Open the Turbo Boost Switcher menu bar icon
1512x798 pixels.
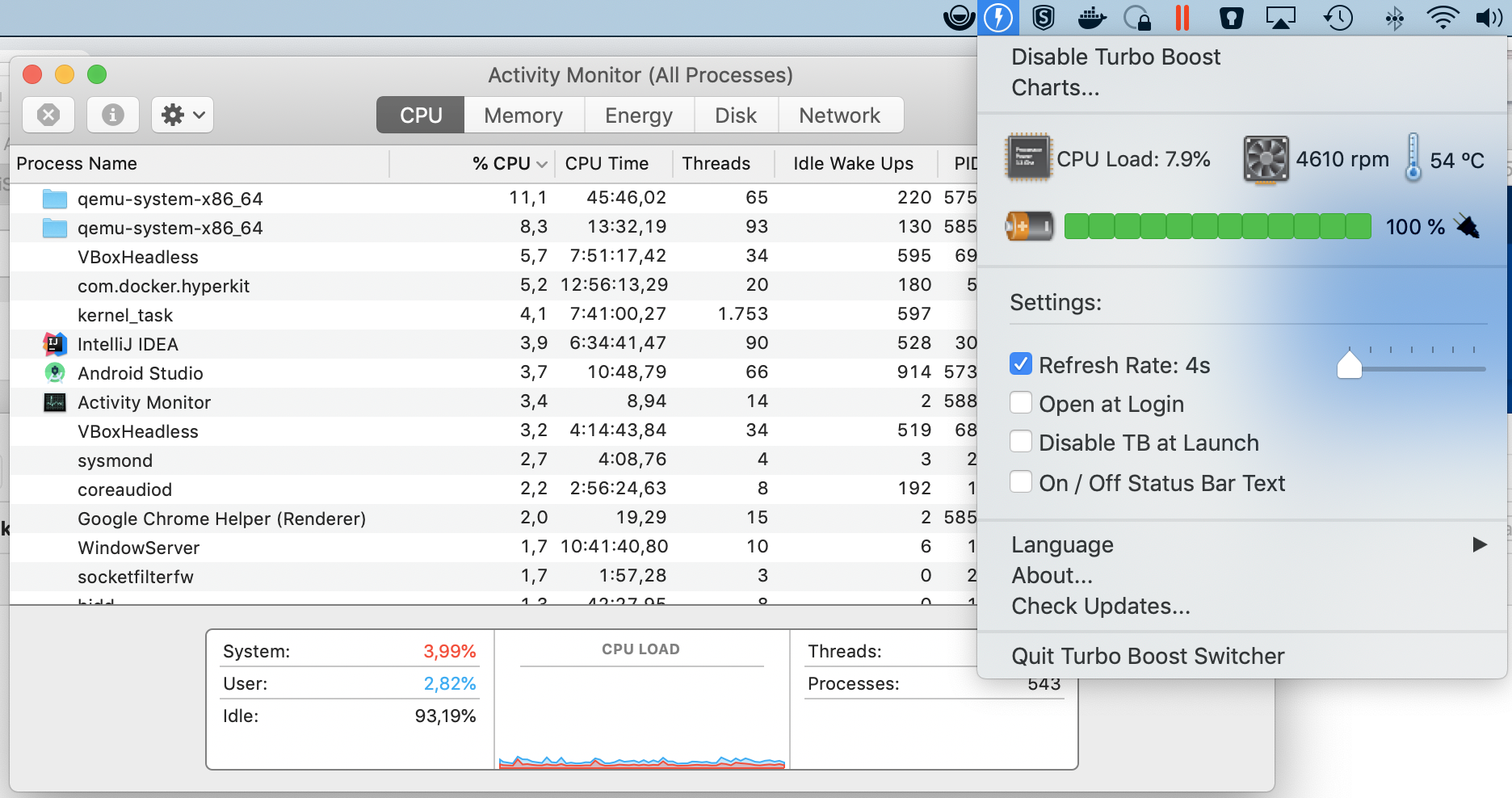[x=998, y=17]
